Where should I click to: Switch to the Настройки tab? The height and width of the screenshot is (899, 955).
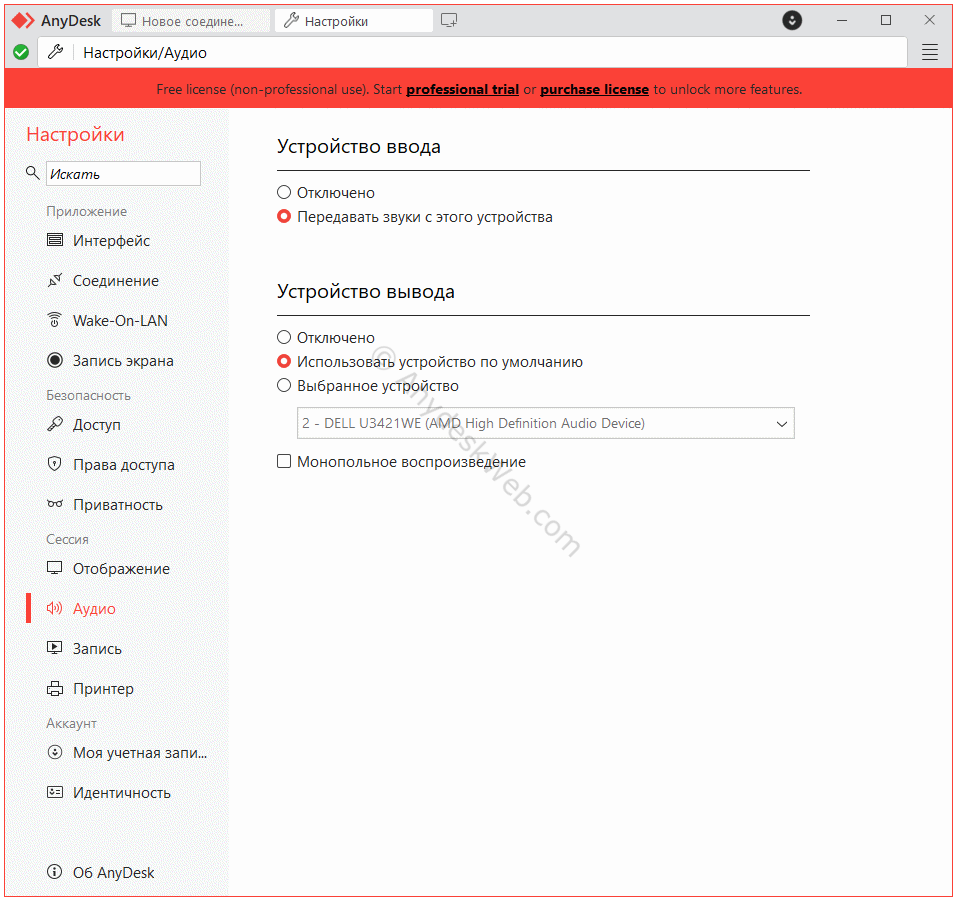click(x=354, y=21)
